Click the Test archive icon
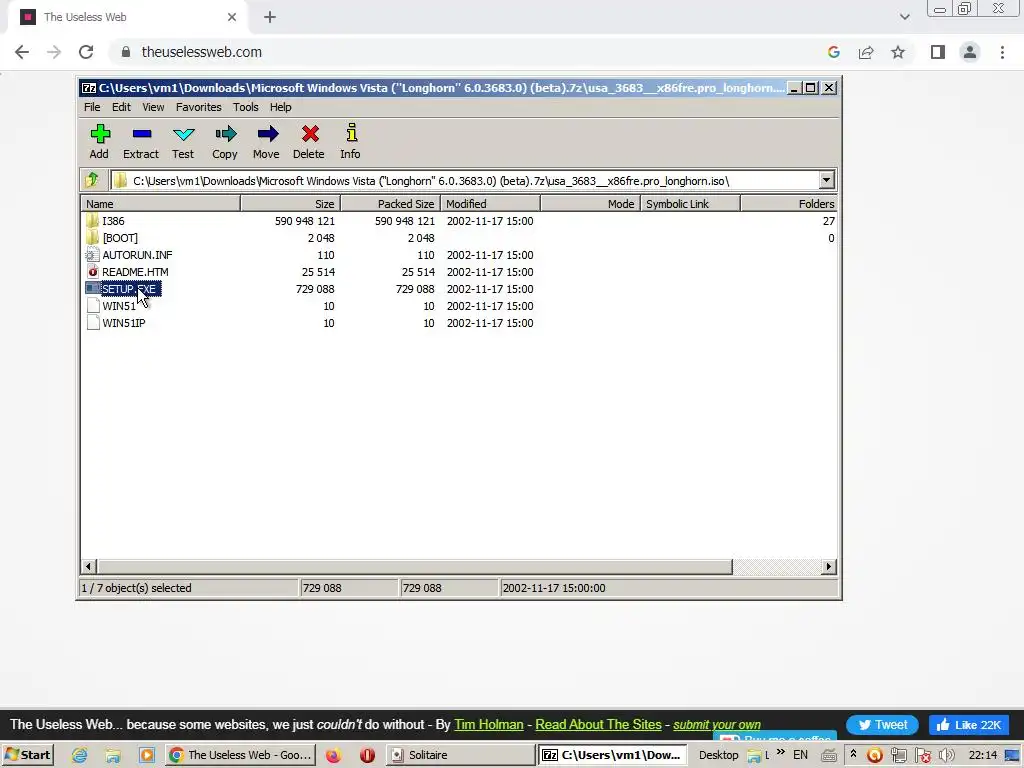 [183, 141]
